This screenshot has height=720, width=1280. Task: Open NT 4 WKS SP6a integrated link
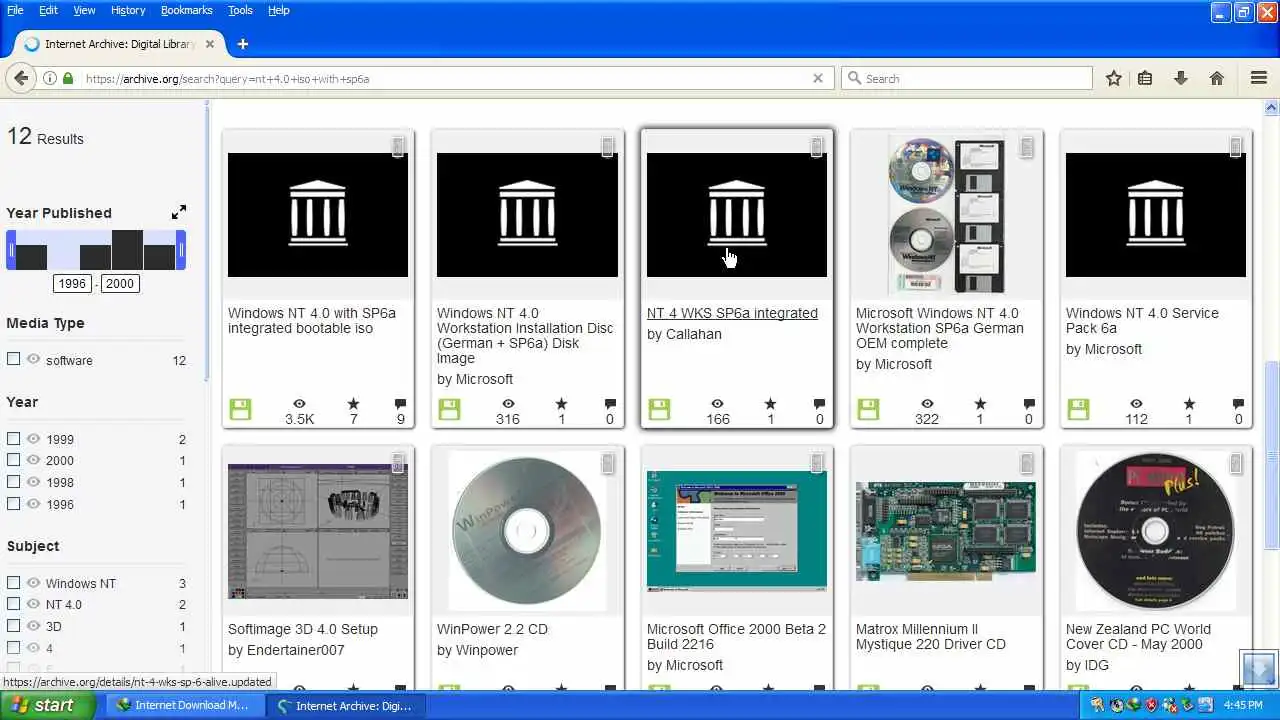[x=732, y=313]
